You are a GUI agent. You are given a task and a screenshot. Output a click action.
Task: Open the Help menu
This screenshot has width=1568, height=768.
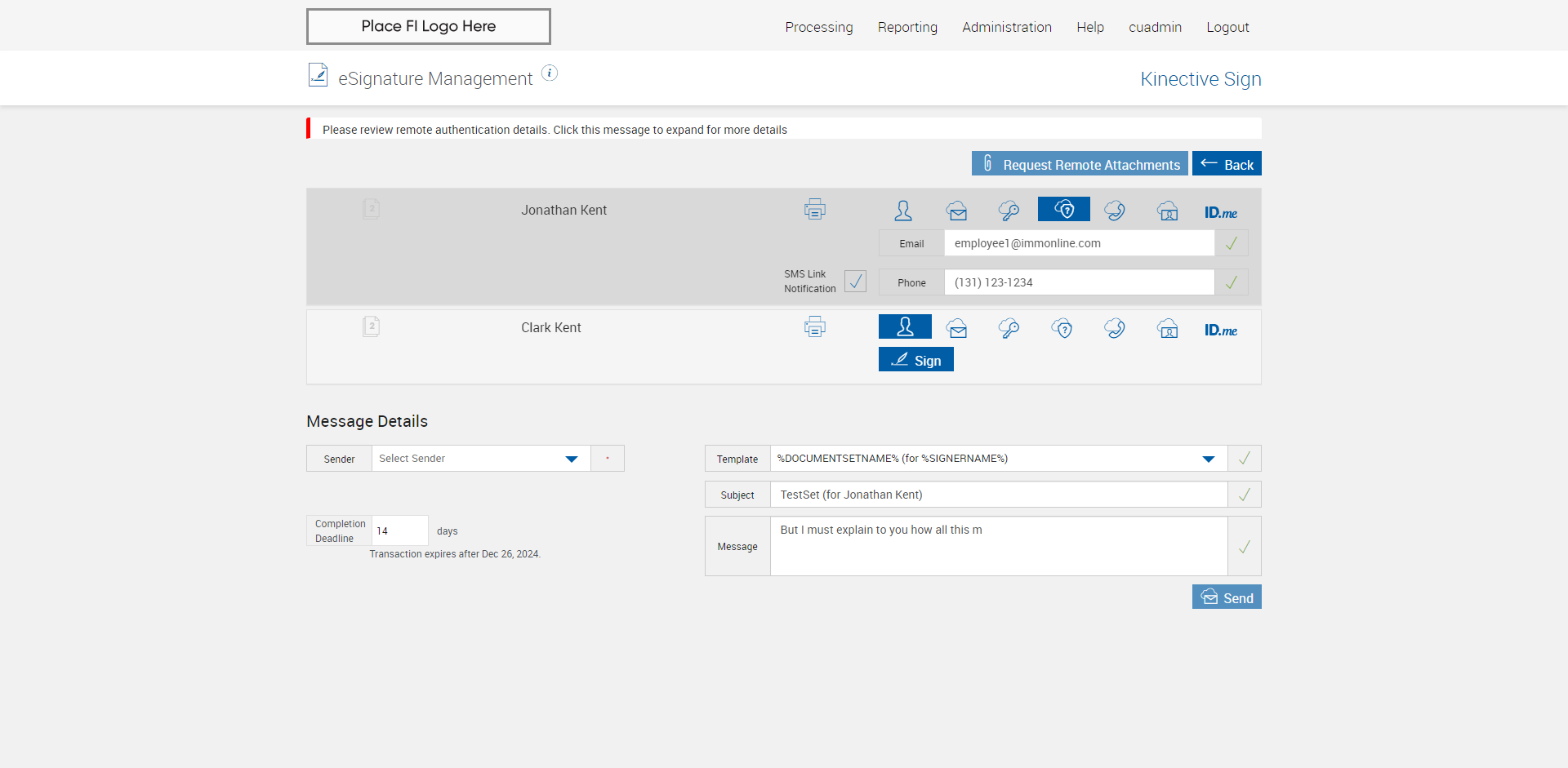tap(1090, 27)
